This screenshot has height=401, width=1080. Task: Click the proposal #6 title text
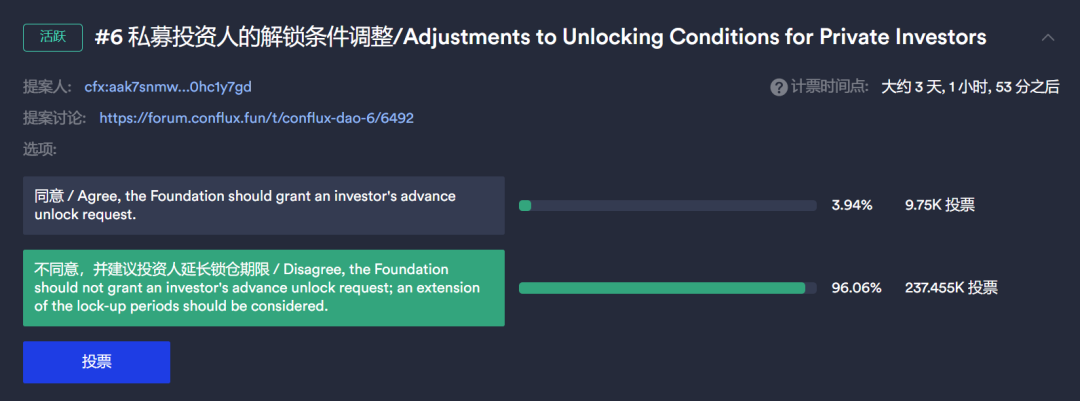coord(540,38)
